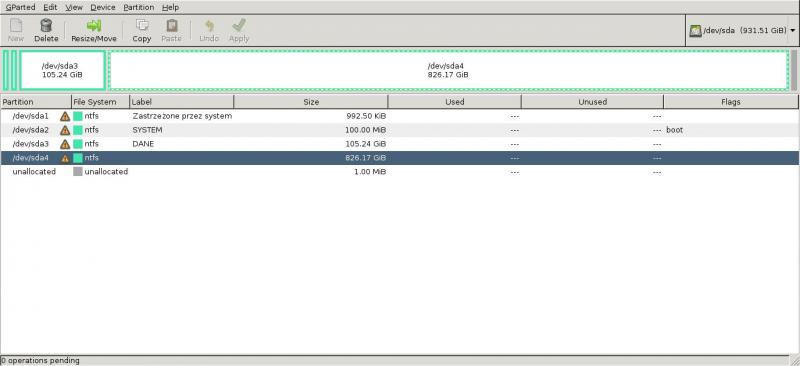Click warning icon beside /dev/sda3 row
Image resolution: width=800 pixels, height=366 pixels.
tap(65, 144)
